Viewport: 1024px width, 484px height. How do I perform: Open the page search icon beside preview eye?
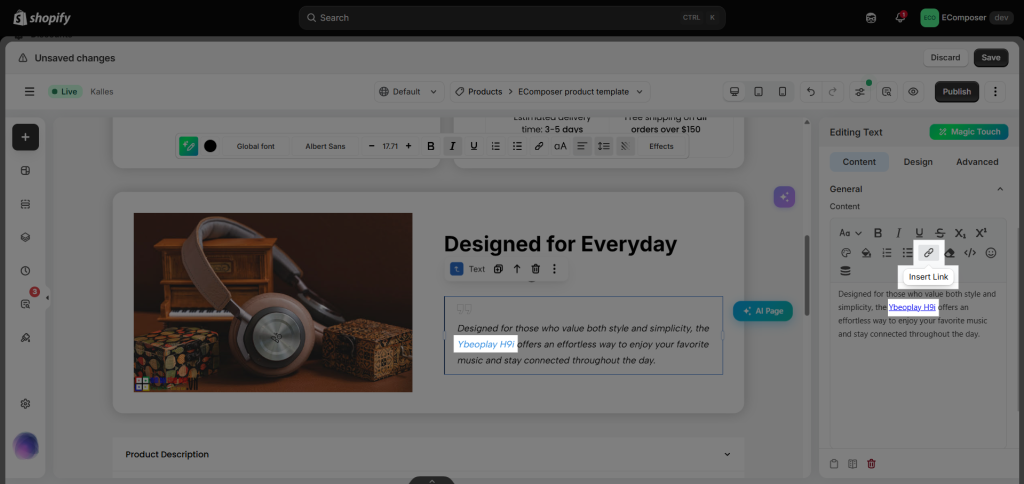pyautogui.click(x=887, y=92)
